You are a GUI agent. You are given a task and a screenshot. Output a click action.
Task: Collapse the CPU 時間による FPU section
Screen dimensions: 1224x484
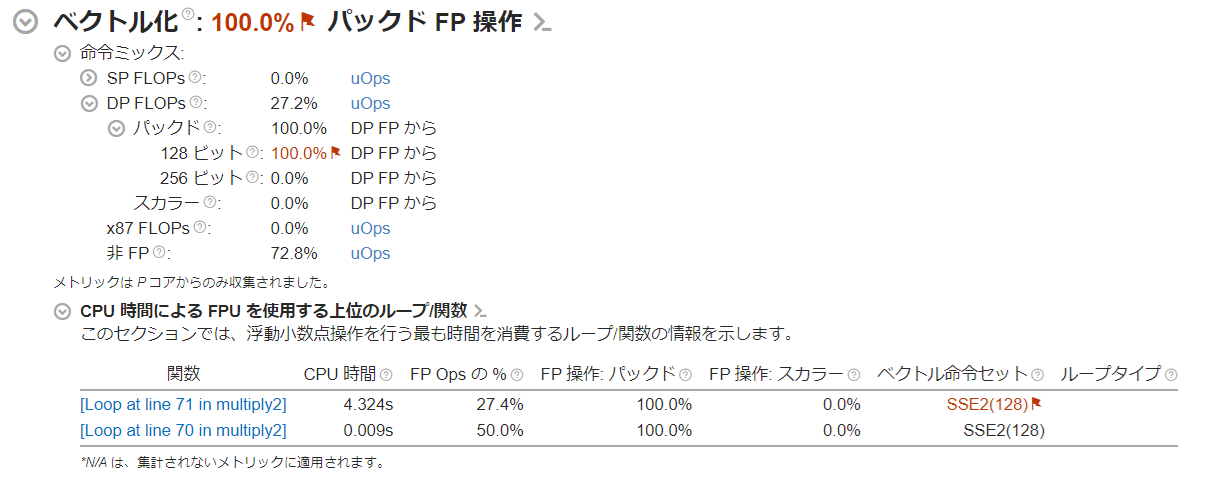[x=62, y=312]
